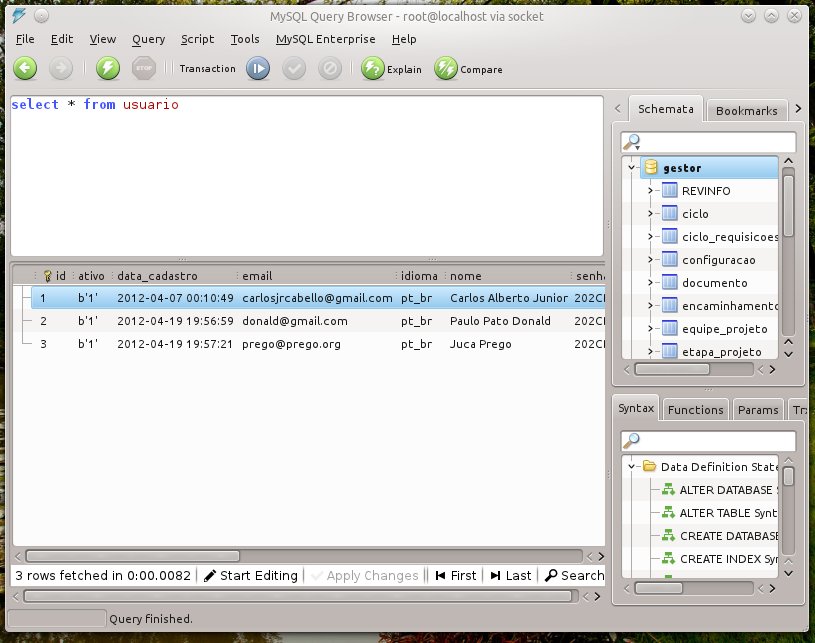Click the gestor database icon

651,167
